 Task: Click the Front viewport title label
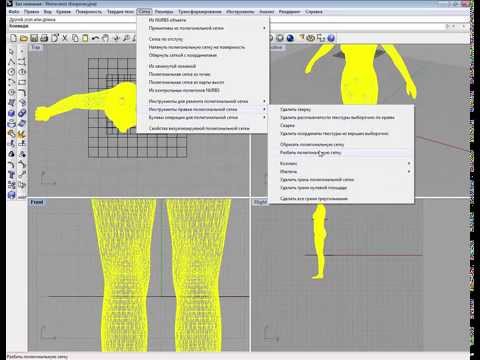pos(37,202)
